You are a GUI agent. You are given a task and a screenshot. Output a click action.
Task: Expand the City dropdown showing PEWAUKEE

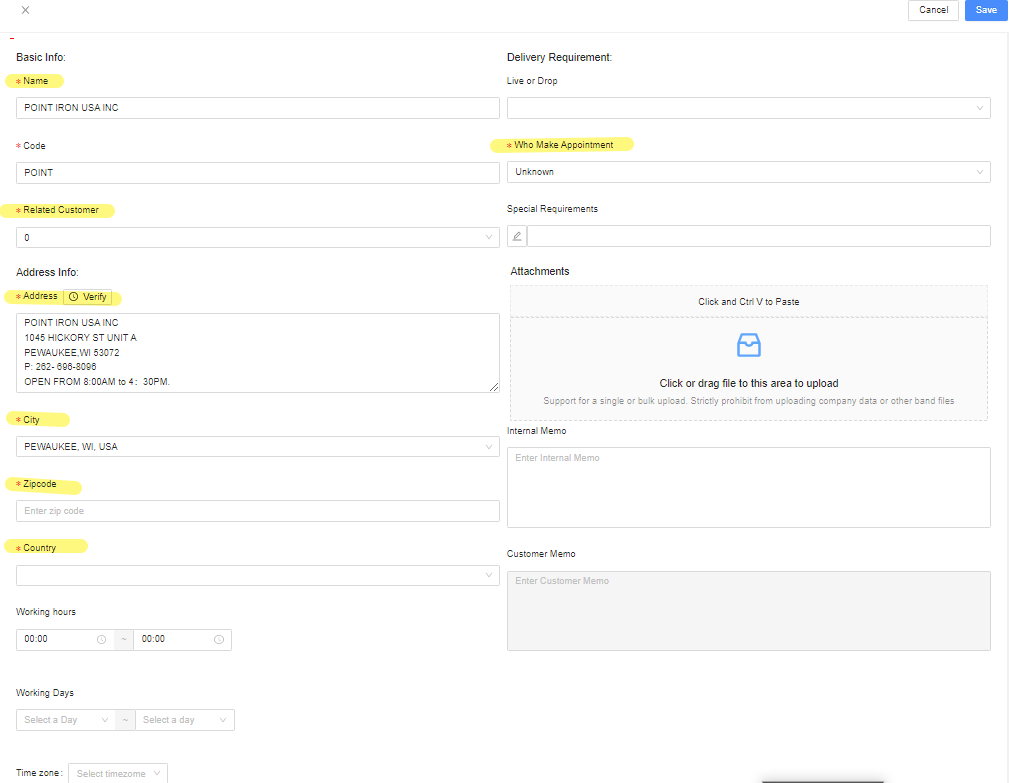click(x=257, y=446)
